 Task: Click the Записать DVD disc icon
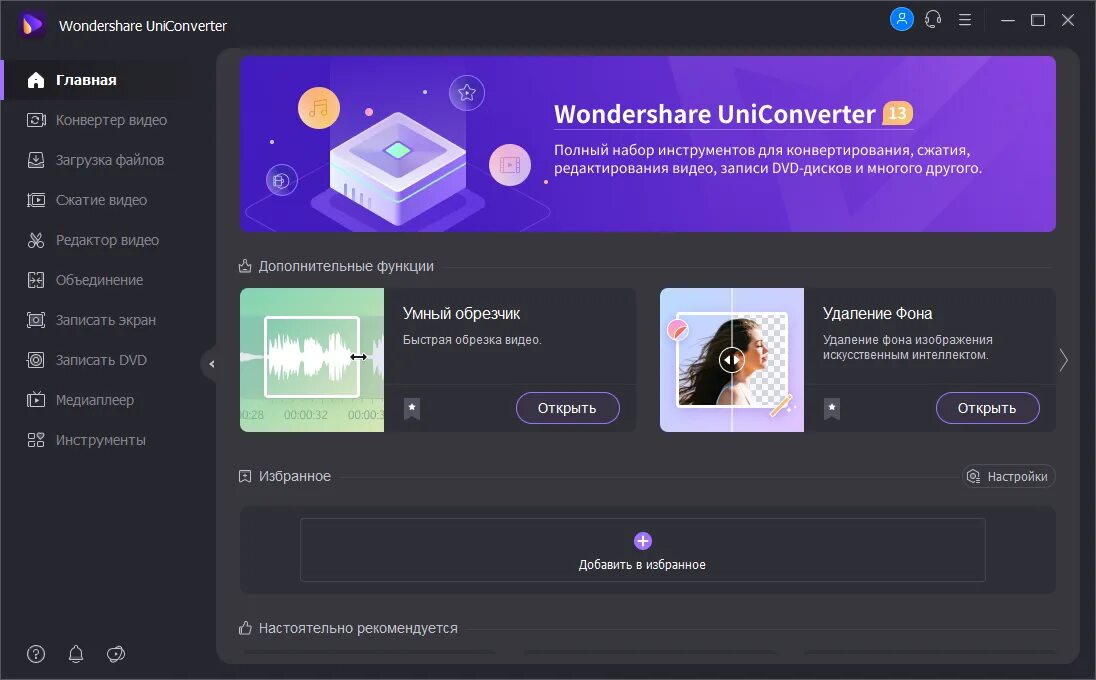tap(36, 360)
